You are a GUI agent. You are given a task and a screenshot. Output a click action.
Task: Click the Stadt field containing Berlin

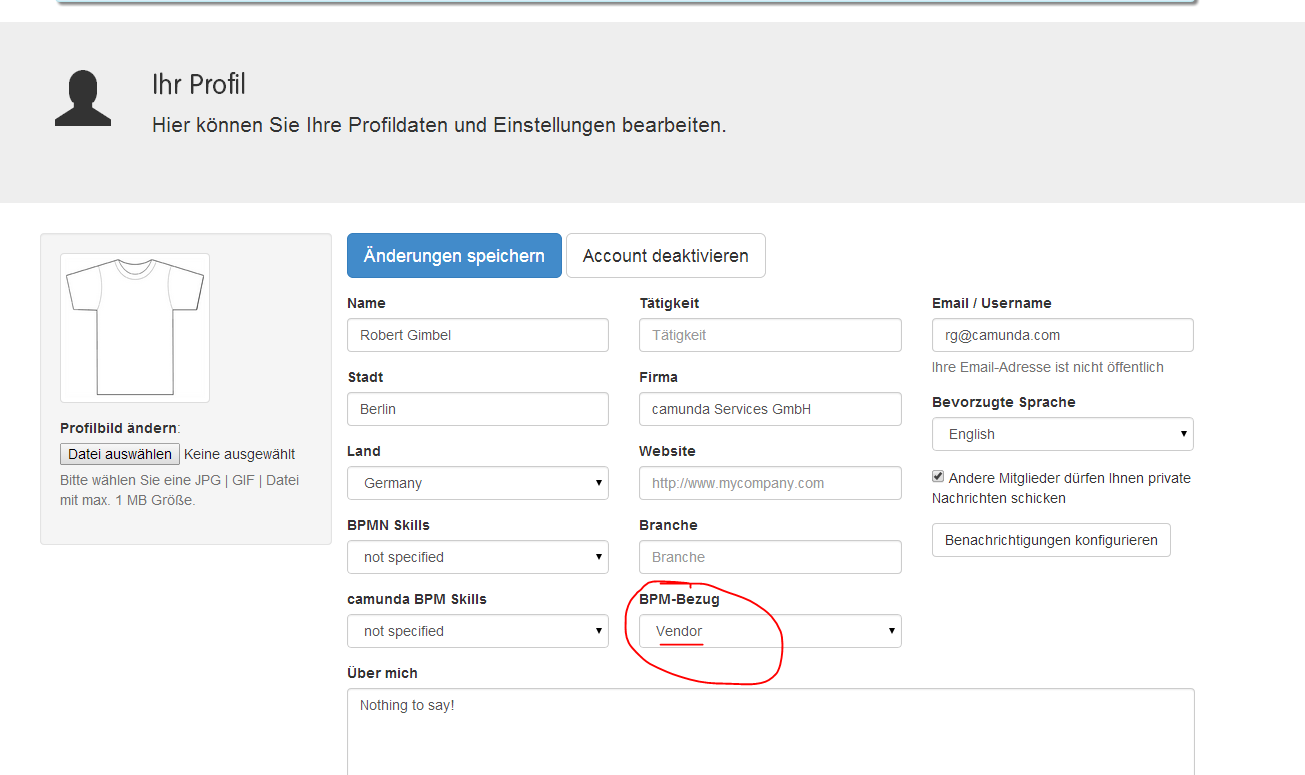[x=478, y=409]
